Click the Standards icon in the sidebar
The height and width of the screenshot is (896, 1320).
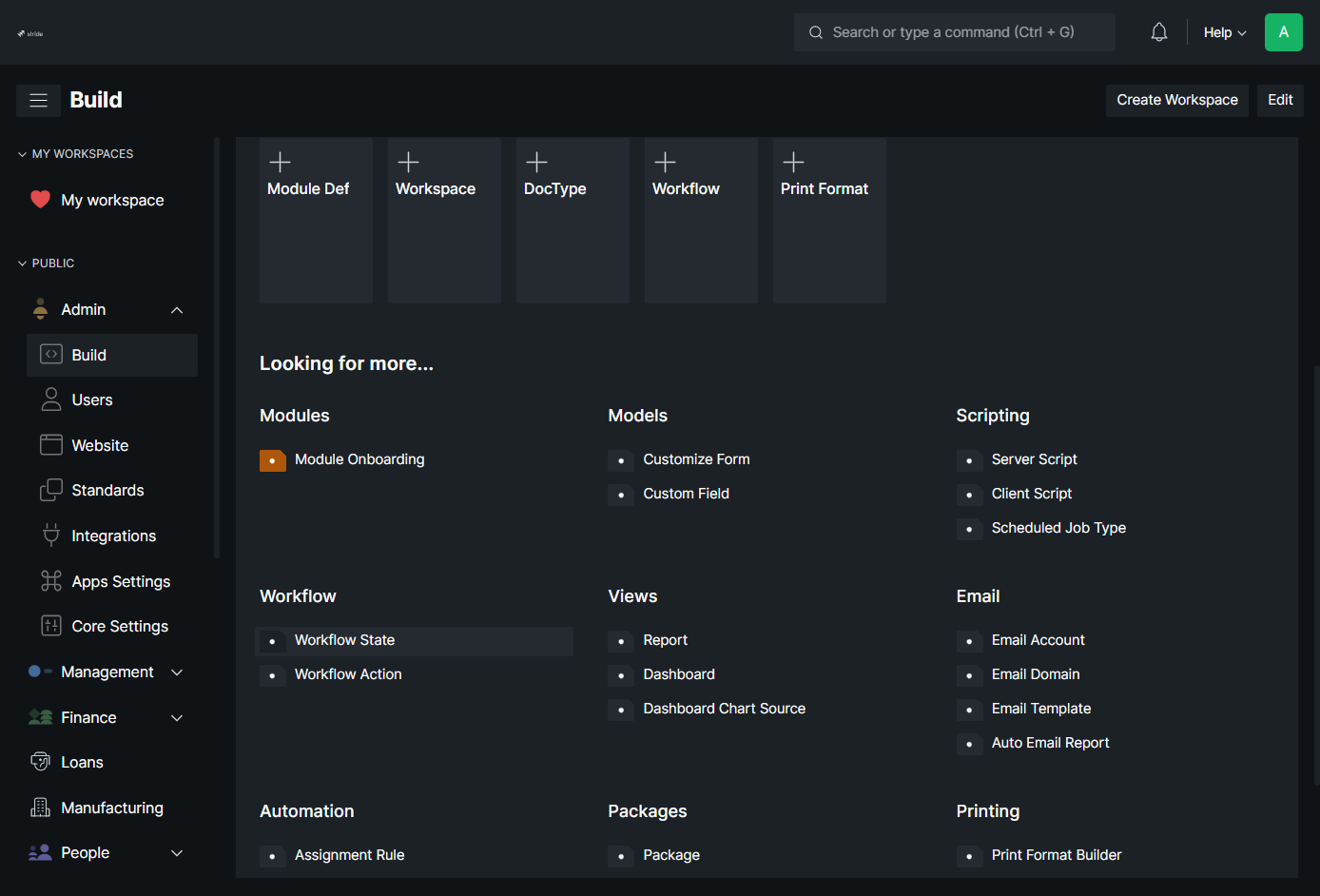[51, 490]
